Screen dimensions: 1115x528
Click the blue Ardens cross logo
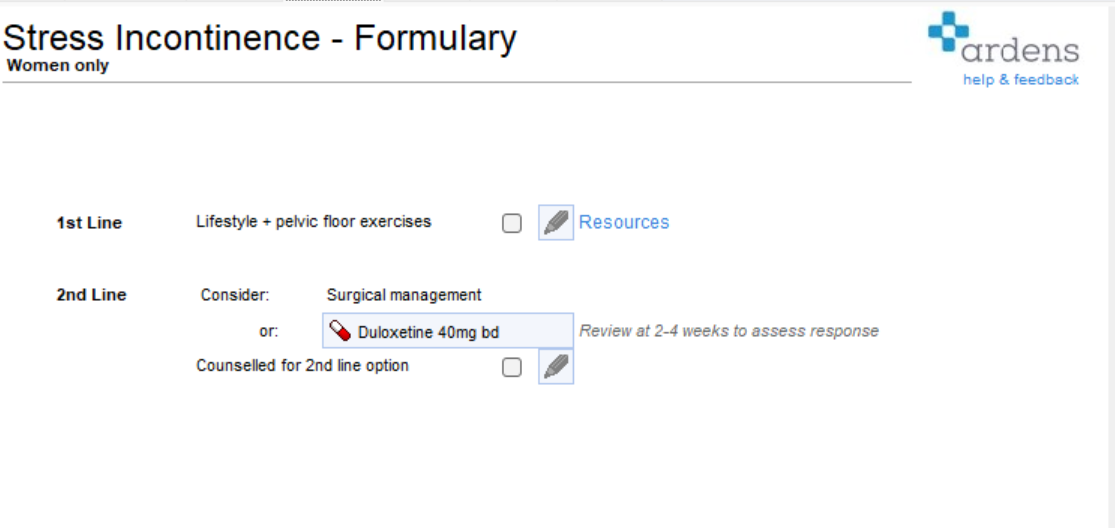pyautogui.click(x=949, y=31)
